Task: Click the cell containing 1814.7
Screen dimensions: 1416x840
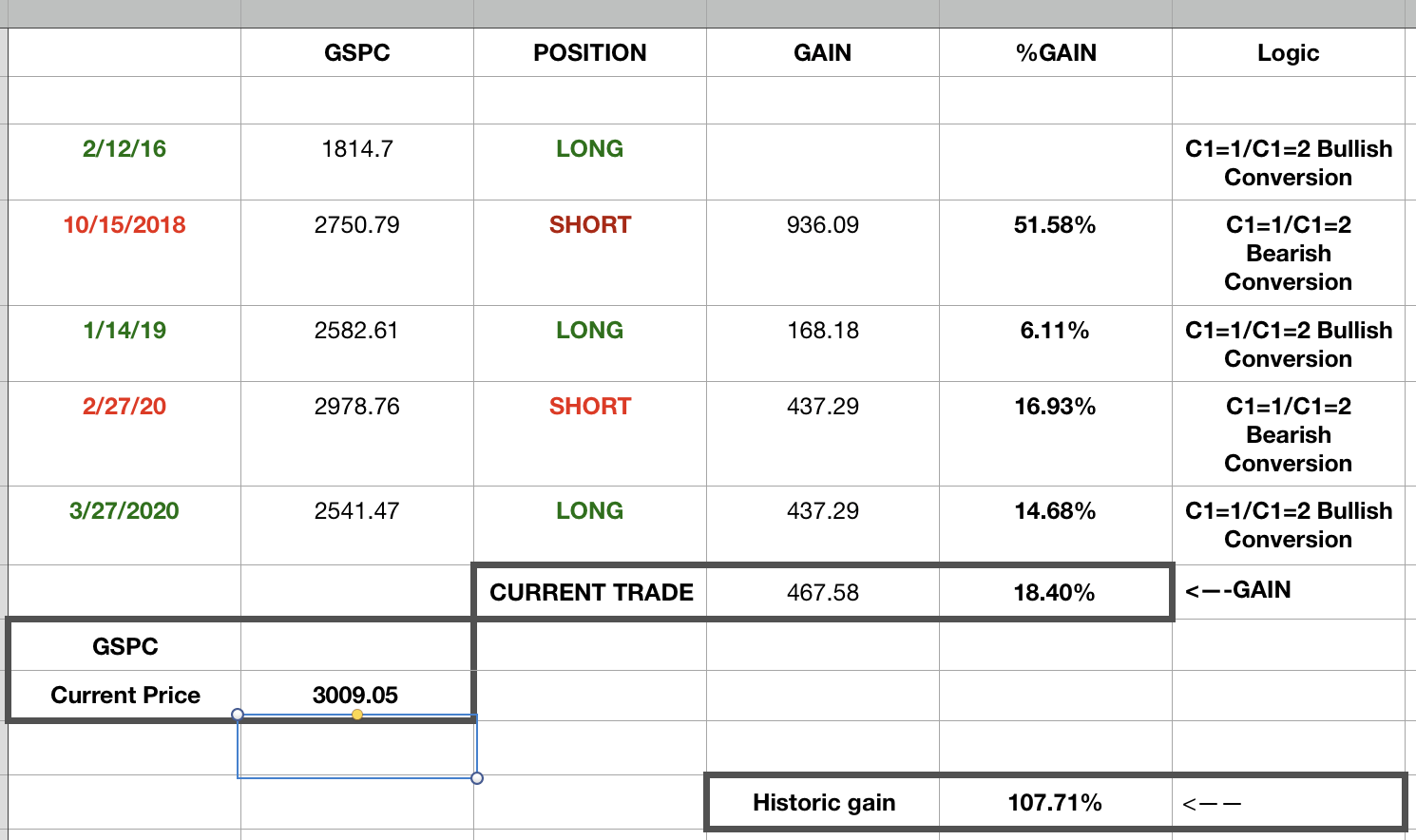Action: click(x=356, y=149)
